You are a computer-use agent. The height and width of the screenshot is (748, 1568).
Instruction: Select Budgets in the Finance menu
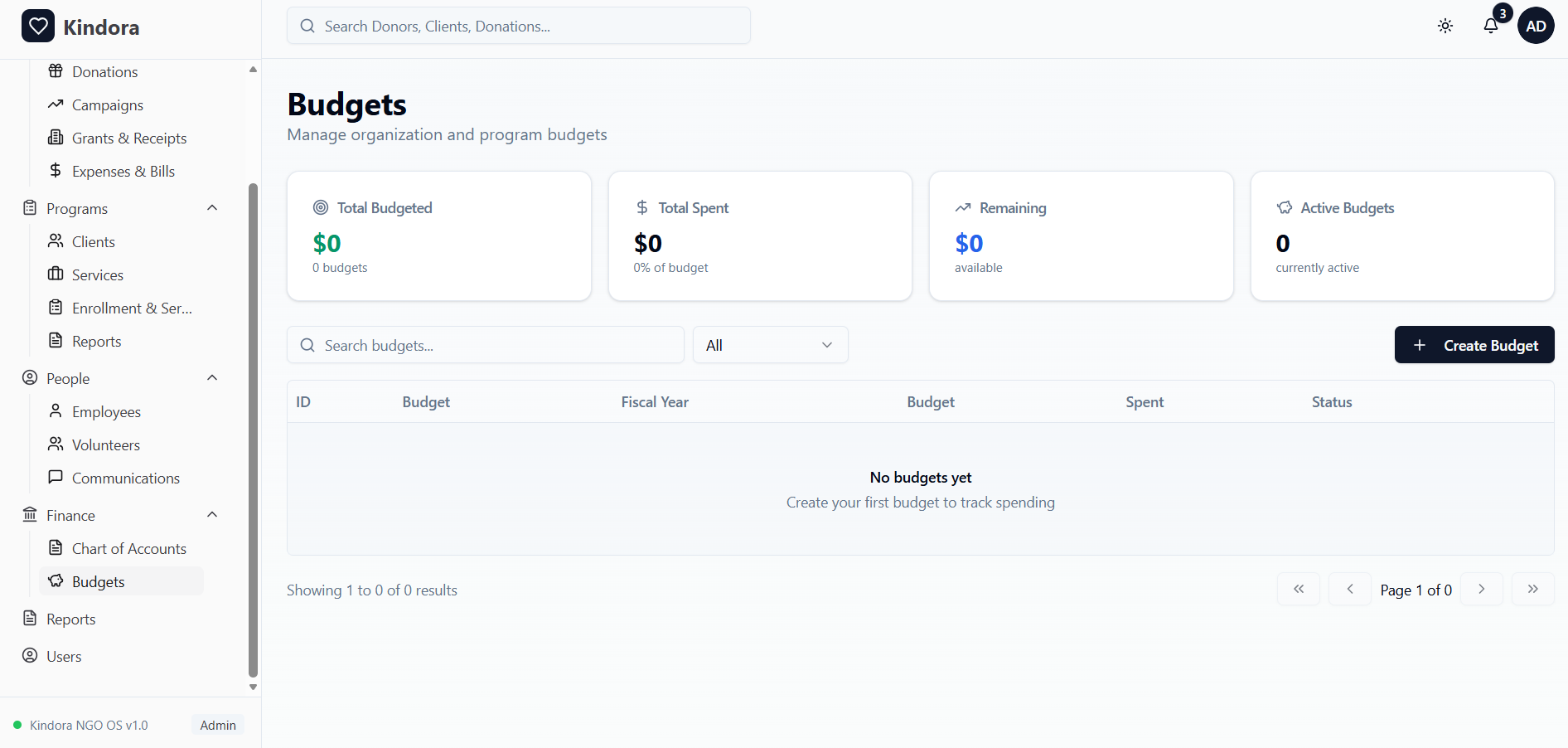tap(121, 581)
